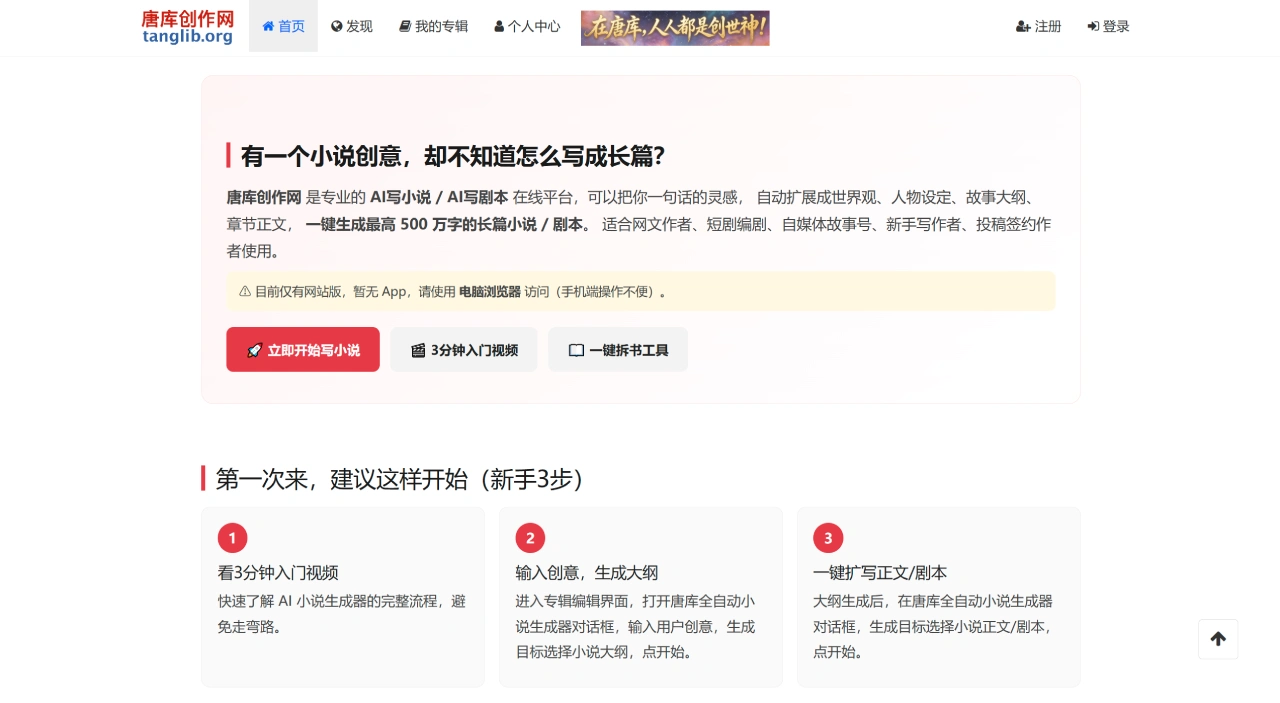Viewport: 1280px width, 703px height.
Task: Click the red step 1 circle
Action: click(232, 538)
